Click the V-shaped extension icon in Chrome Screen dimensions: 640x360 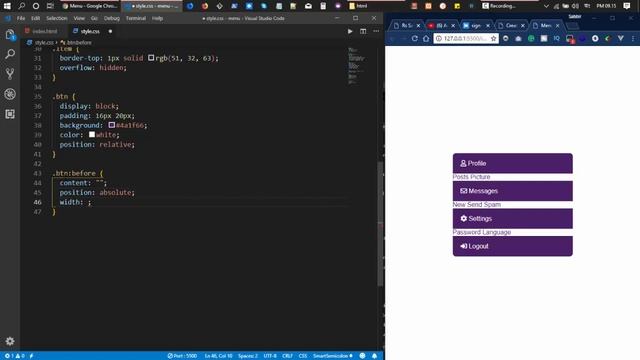pyautogui.click(x=621, y=38)
